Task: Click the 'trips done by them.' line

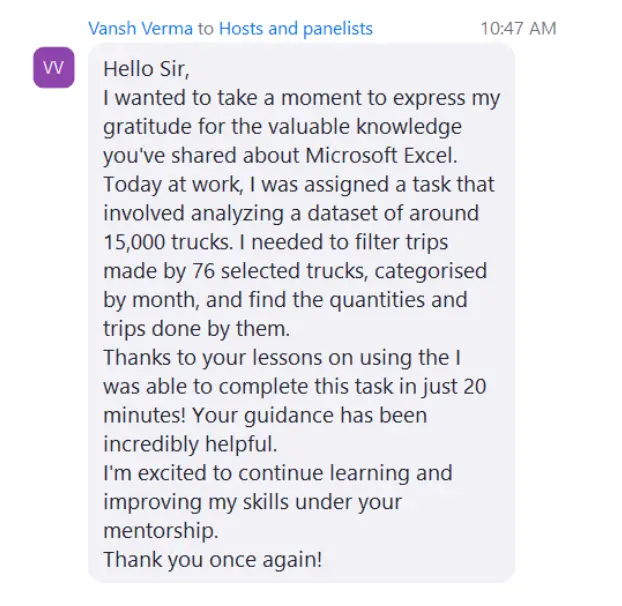Action: click(196, 329)
